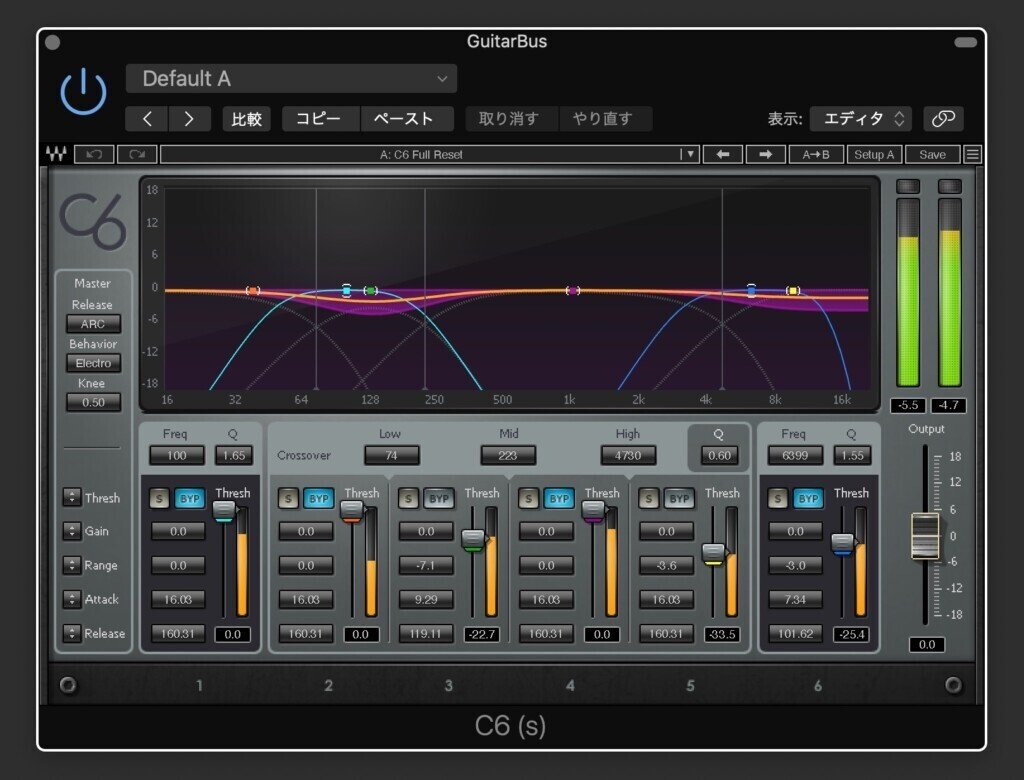The image size is (1024, 780).
Task: Click the Release stepper arrows
Action: [x=72, y=632]
